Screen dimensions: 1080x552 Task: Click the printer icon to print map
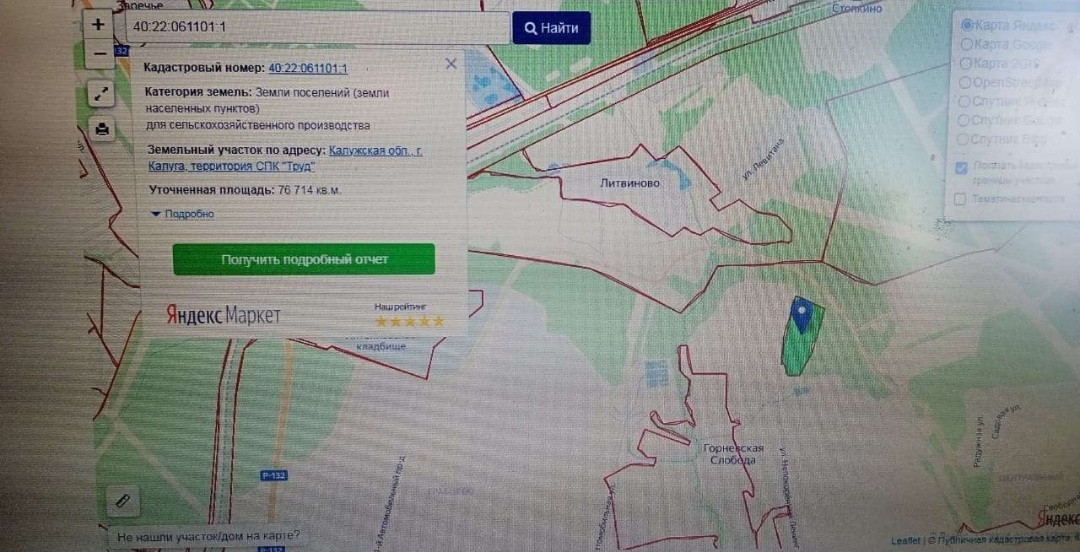103,129
